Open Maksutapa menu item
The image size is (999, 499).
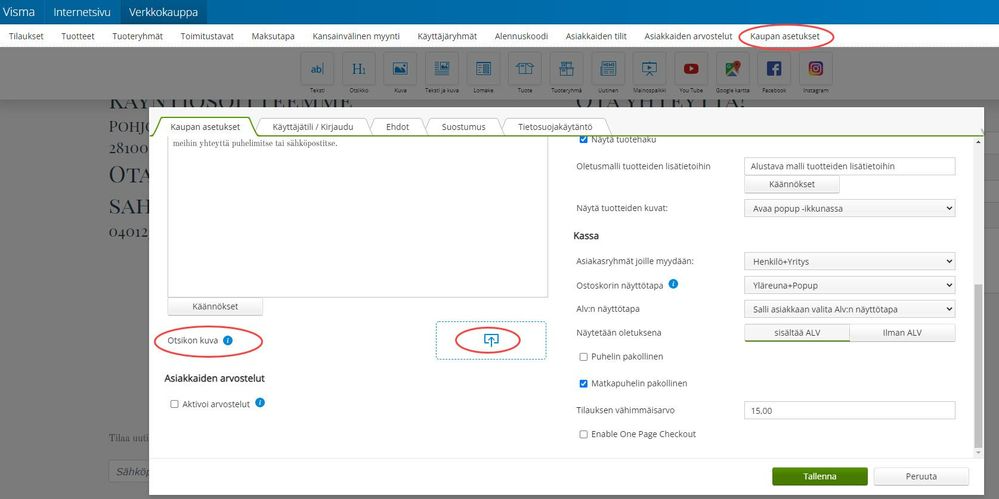coord(273,36)
